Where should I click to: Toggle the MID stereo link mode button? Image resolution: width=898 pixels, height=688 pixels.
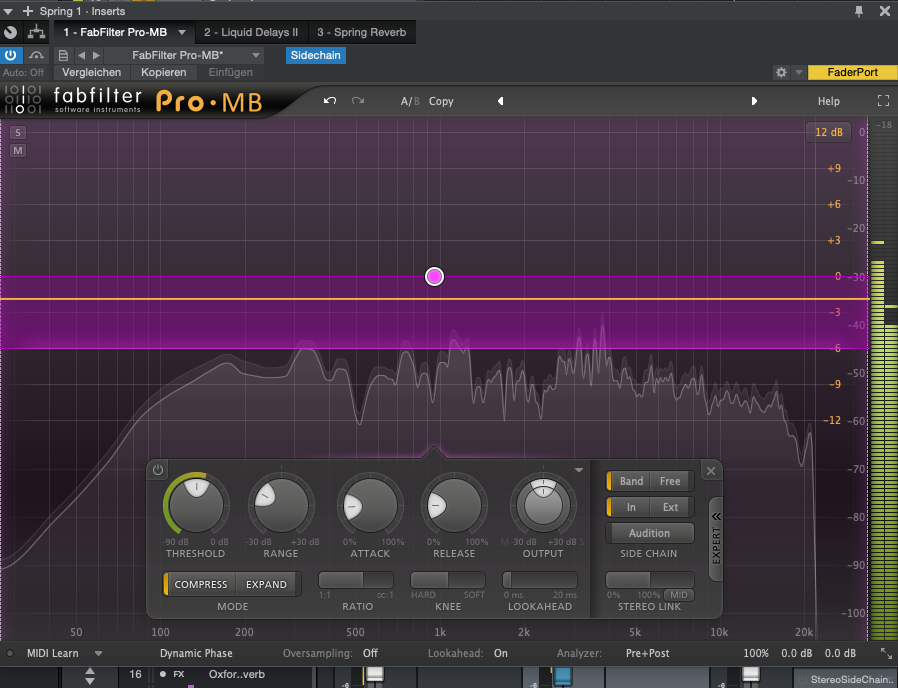[x=679, y=595]
